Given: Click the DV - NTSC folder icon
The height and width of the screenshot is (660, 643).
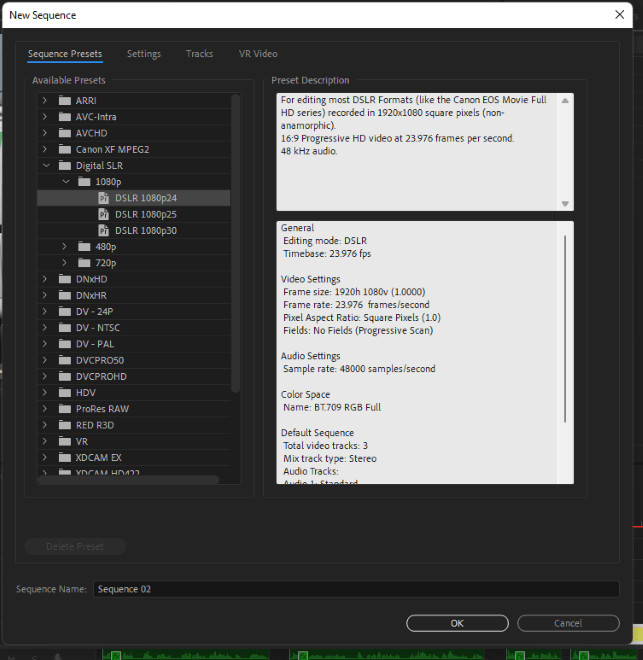Looking at the screenshot, I should pyautogui.click(x=65, y=327).
